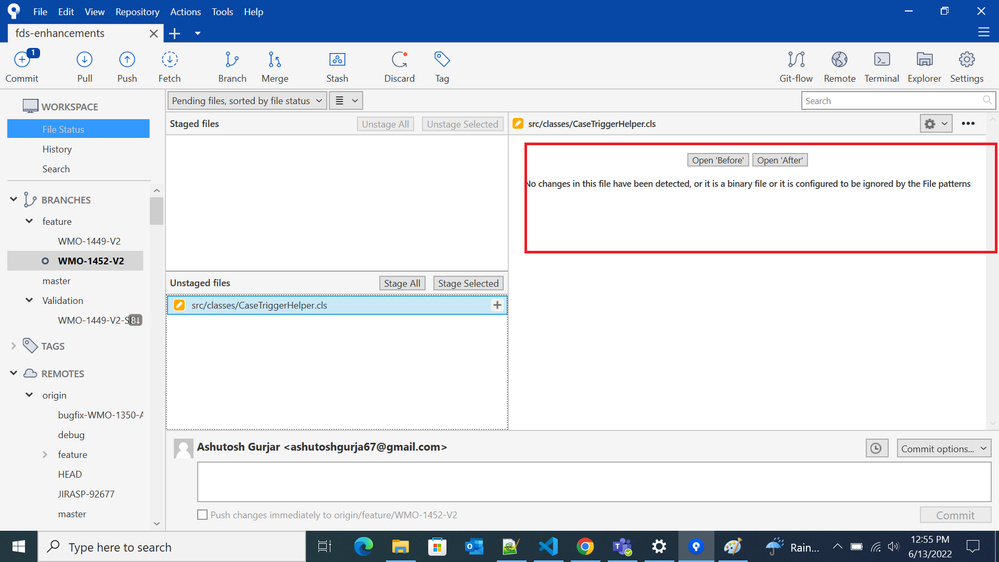Stage CaseTriggerHelper.cls with the plus icon
The image size is (999, 562).
(x=497, y=305)
